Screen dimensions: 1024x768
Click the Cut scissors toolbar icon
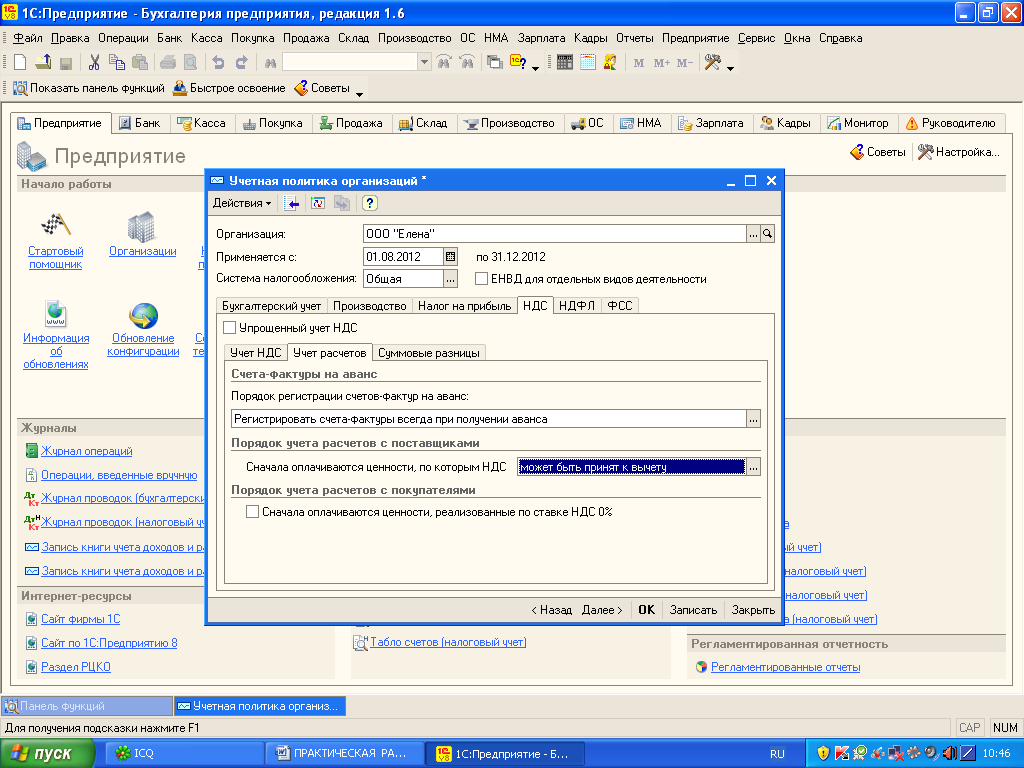(94, 62)
